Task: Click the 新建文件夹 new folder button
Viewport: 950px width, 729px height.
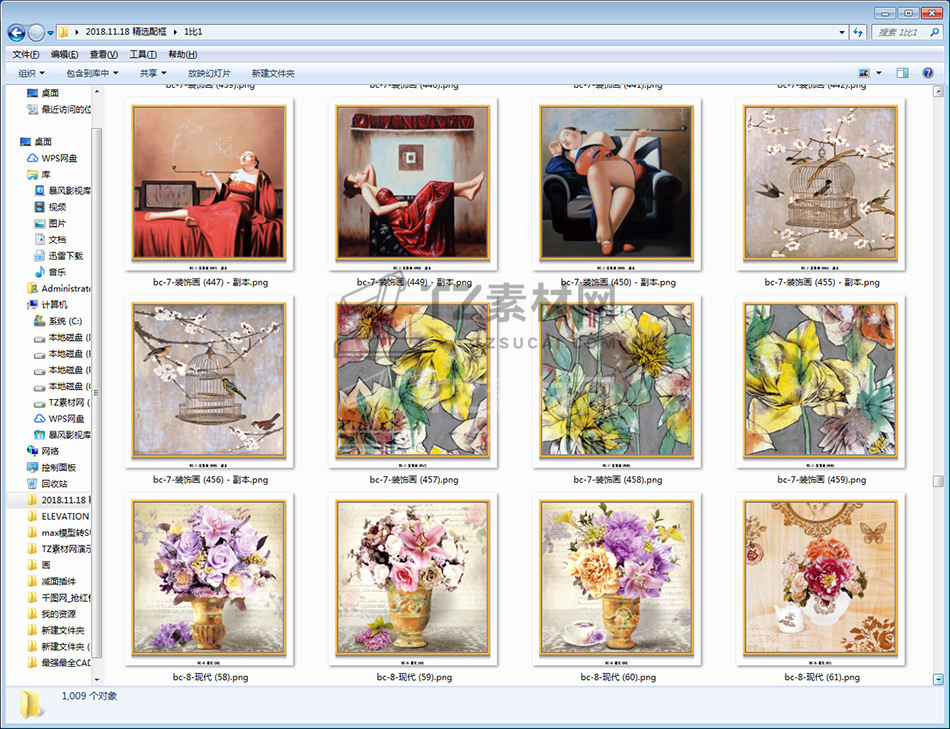Action: click(273, 73)
